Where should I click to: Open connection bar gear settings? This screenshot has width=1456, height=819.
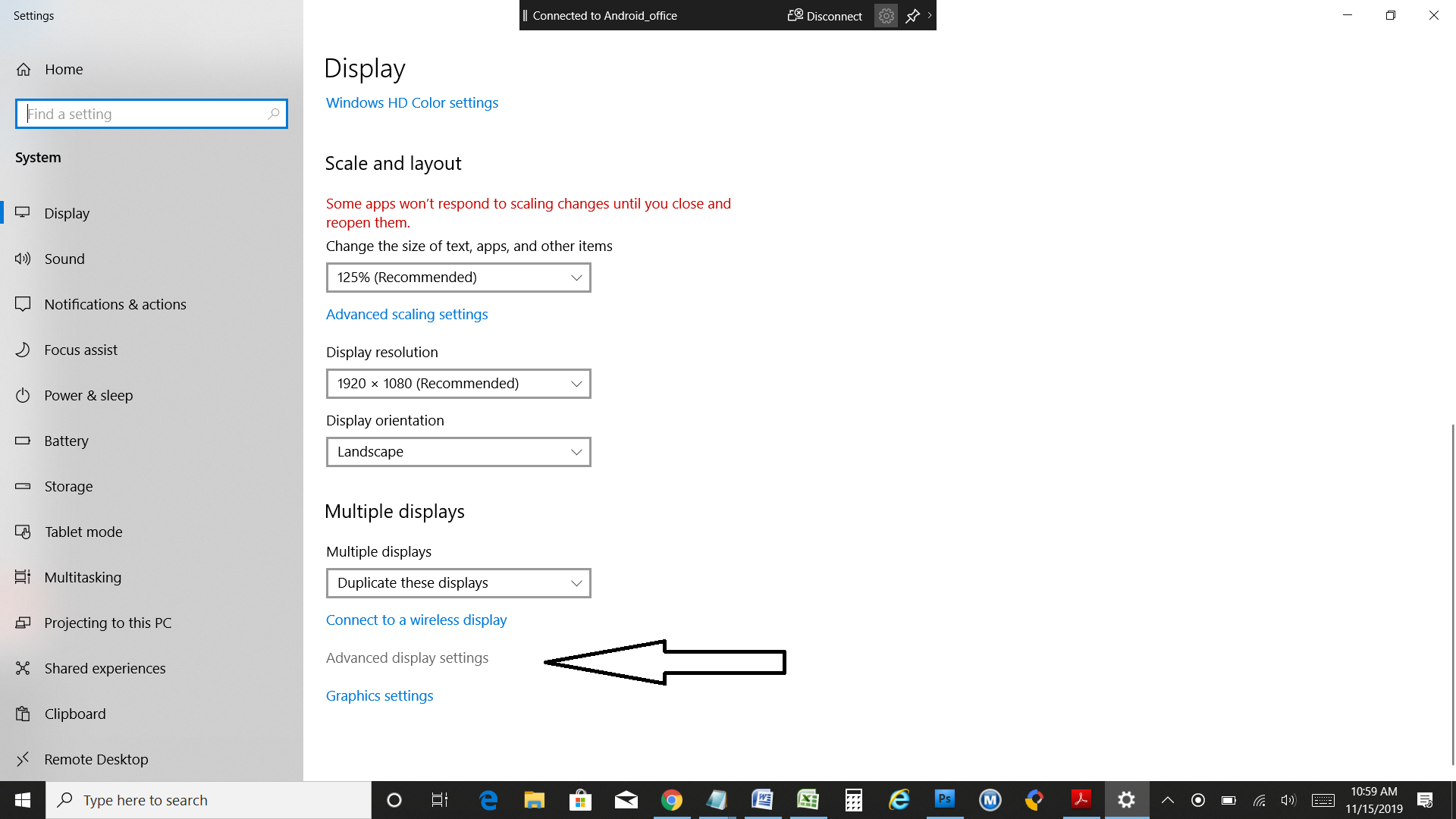pyautogui.click(x=886, y=16)
